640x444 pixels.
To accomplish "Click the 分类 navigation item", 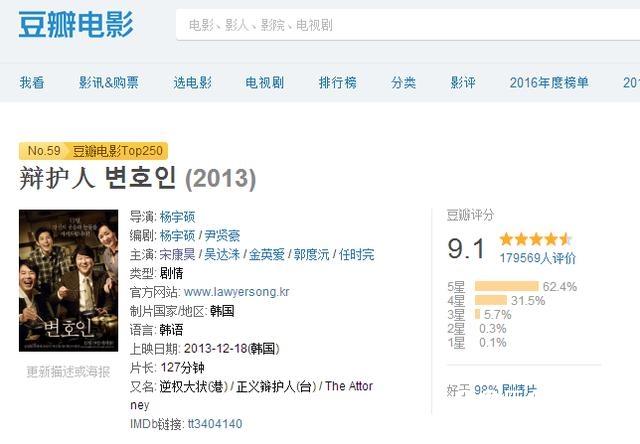I will coord(403,83).
